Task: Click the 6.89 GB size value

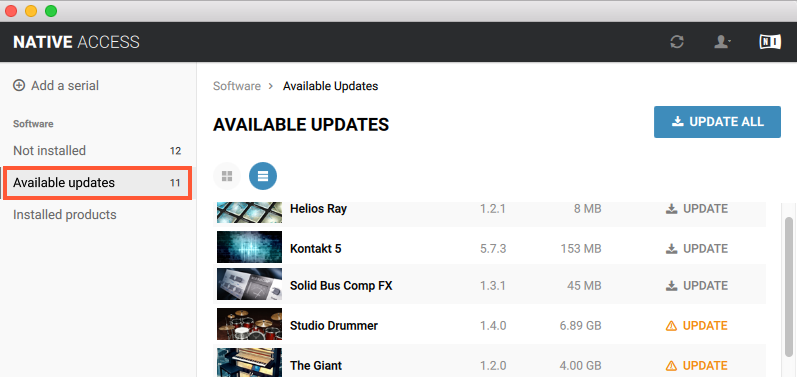Action: click(x=580, y=326)
